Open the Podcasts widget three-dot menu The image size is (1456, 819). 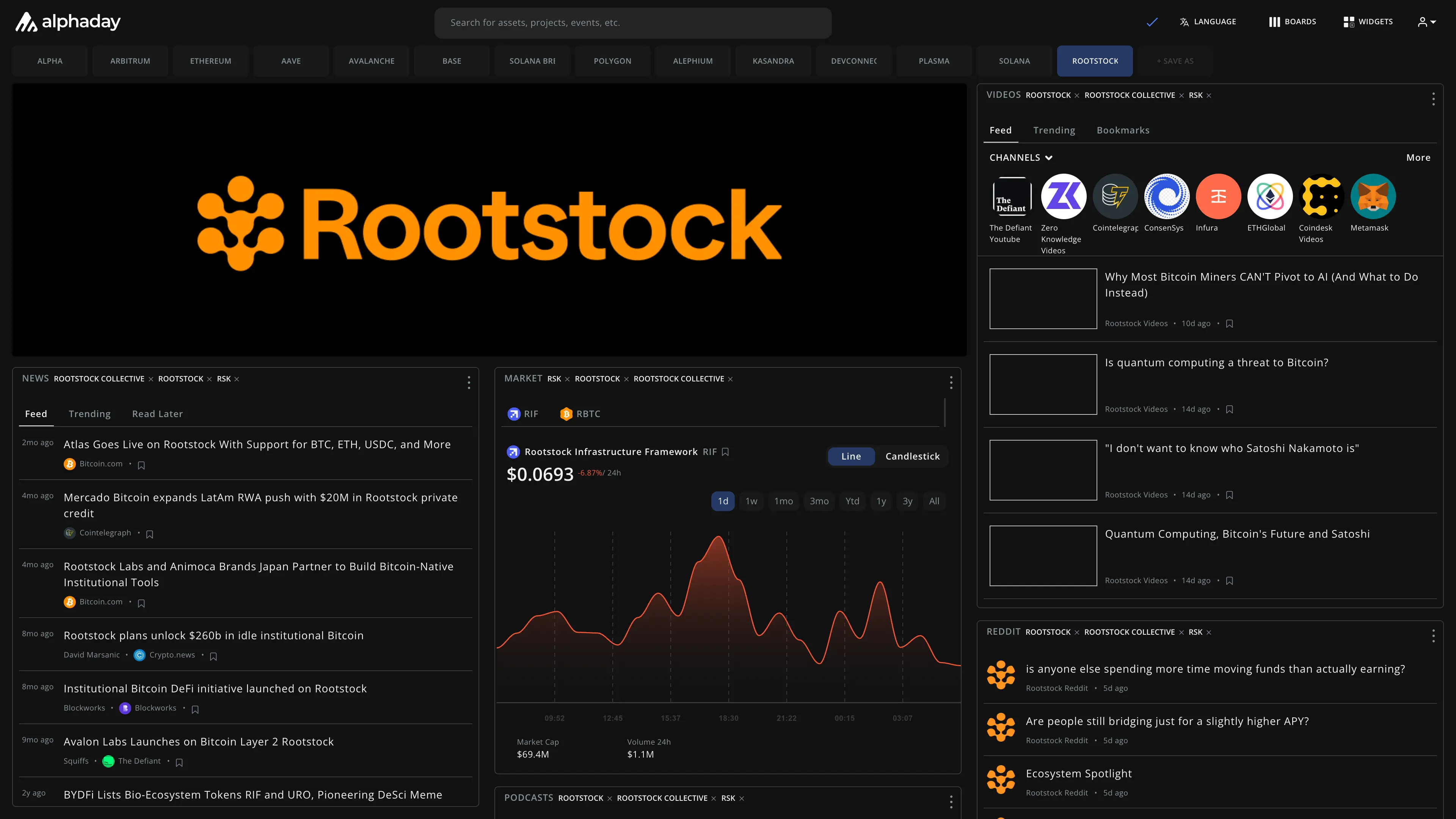(951, 802)
